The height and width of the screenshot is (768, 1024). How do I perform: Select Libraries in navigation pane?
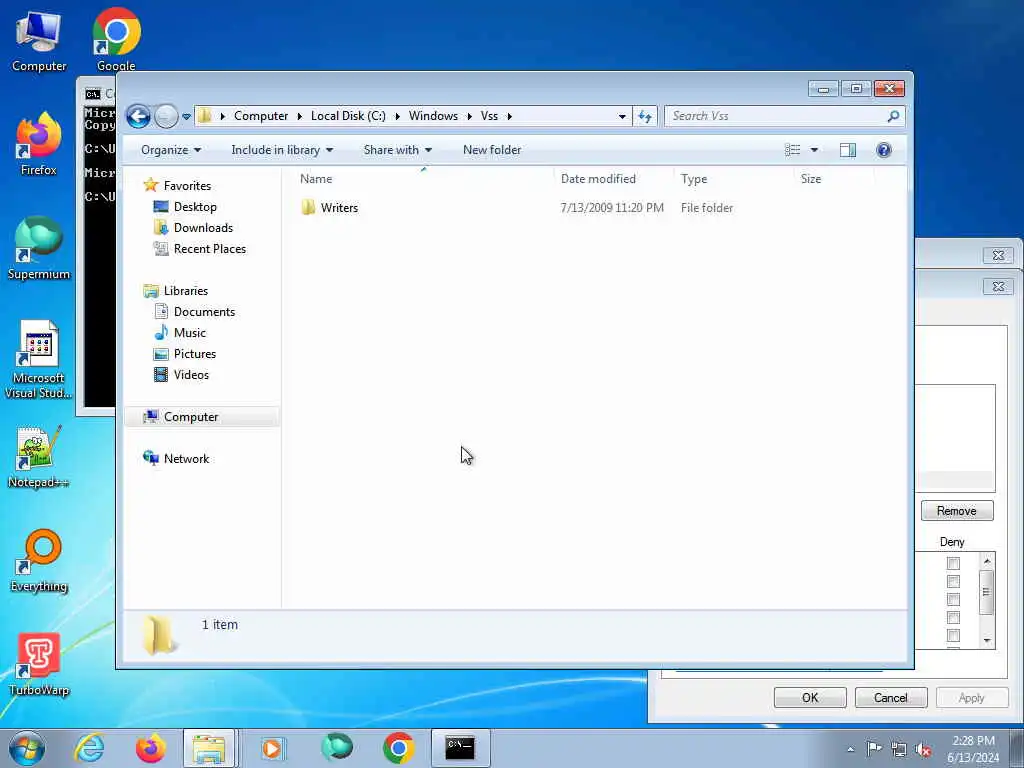pos(185,291)
